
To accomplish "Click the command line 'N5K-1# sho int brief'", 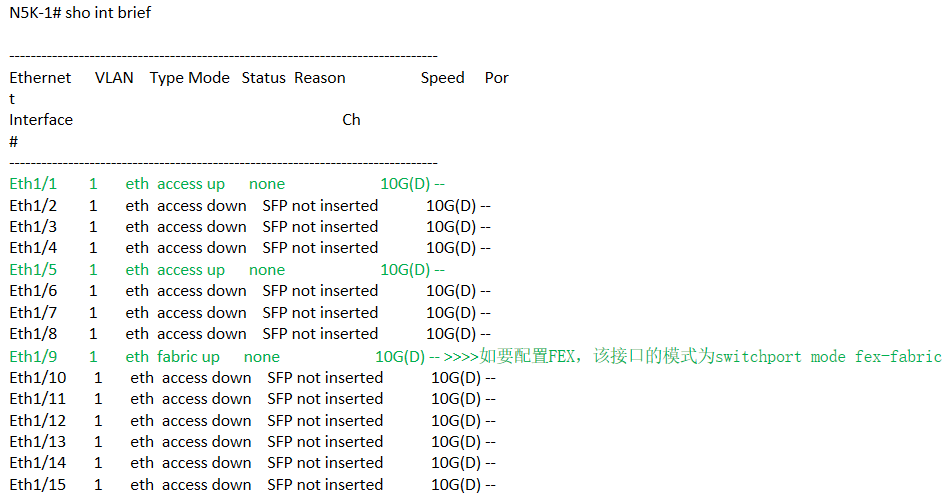I will tap(80, 13).
